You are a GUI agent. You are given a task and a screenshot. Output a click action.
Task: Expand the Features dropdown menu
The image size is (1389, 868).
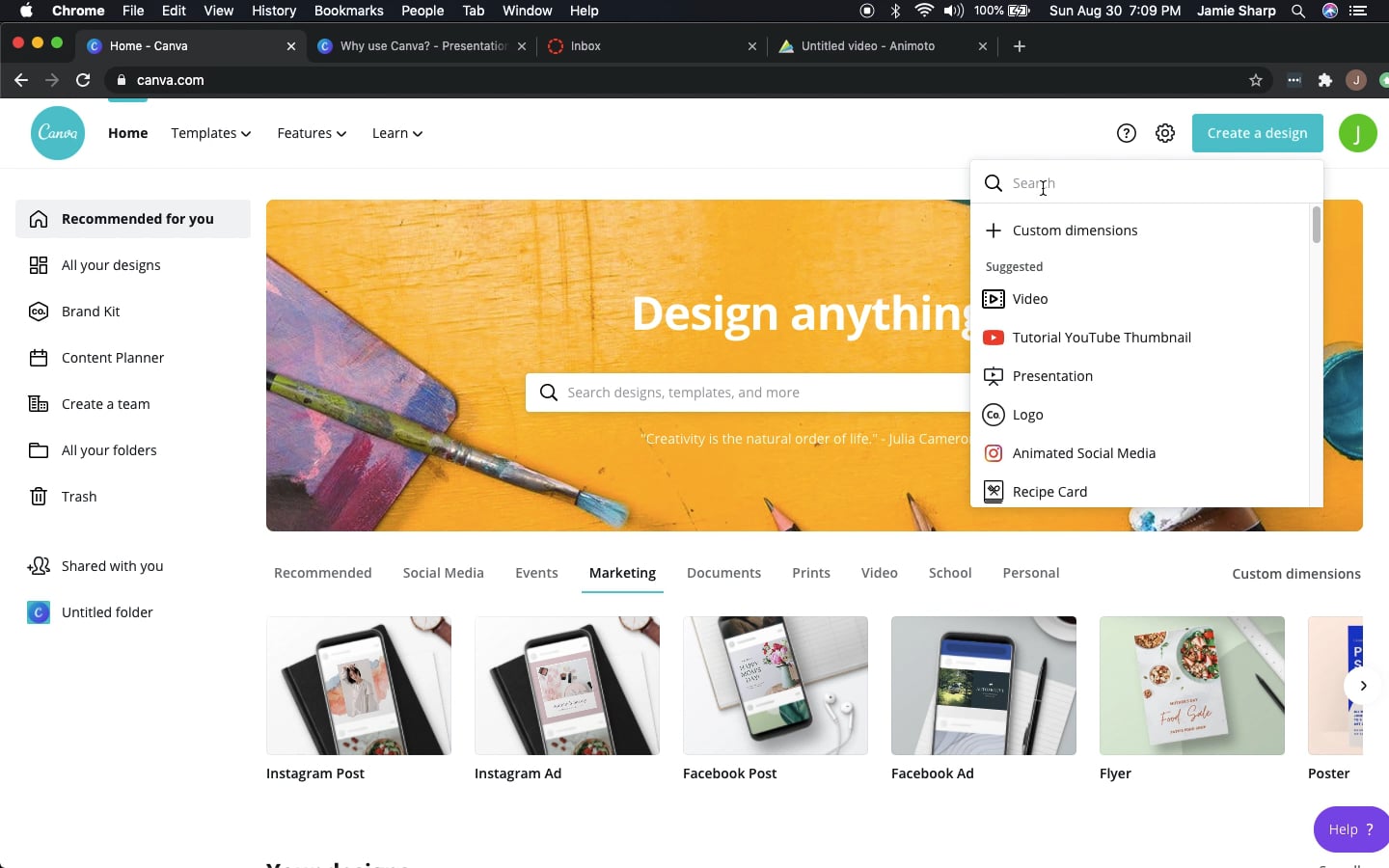(312, 133)
